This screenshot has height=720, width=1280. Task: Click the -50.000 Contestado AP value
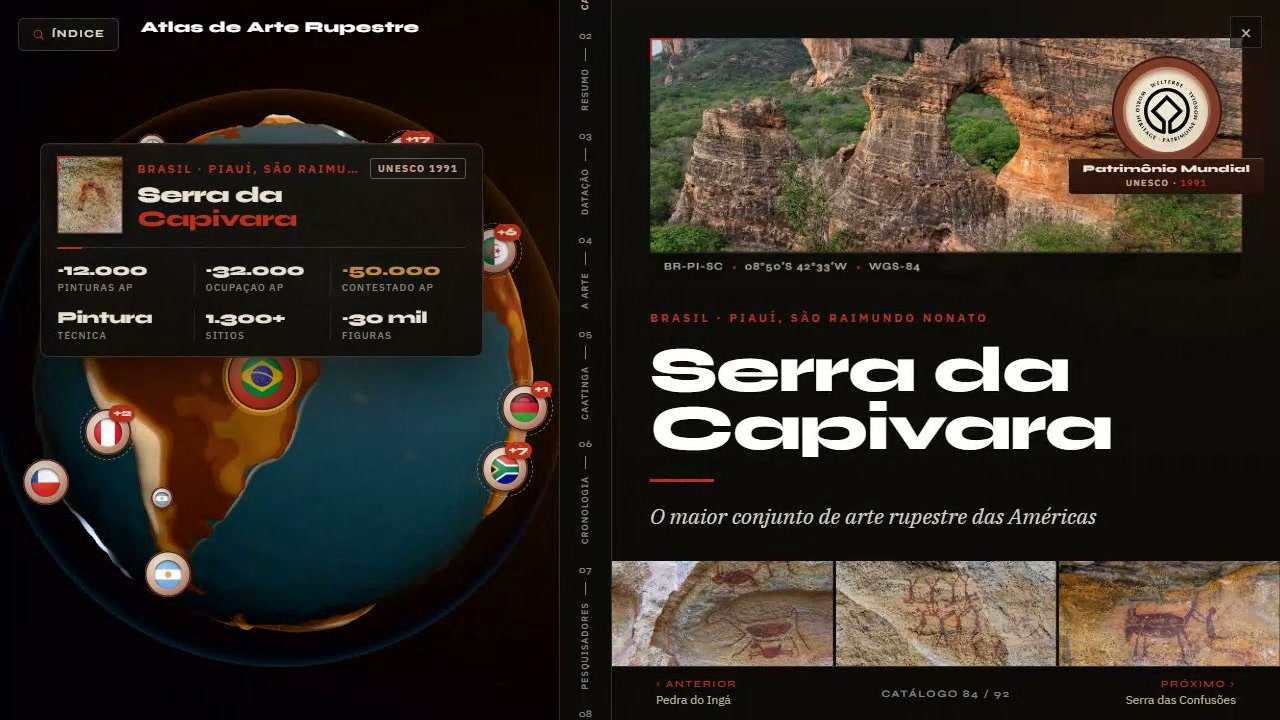391,271
